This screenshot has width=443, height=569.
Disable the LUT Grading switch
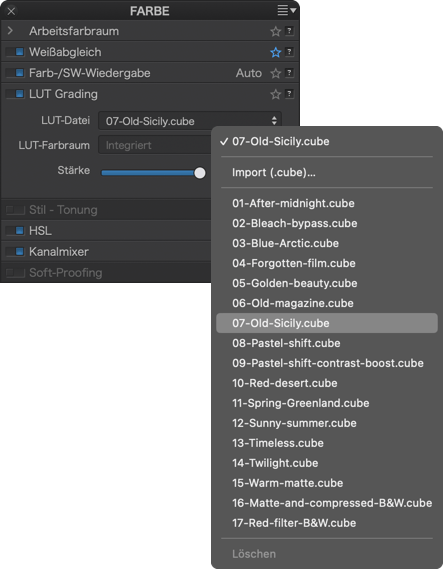click(15, 94)
